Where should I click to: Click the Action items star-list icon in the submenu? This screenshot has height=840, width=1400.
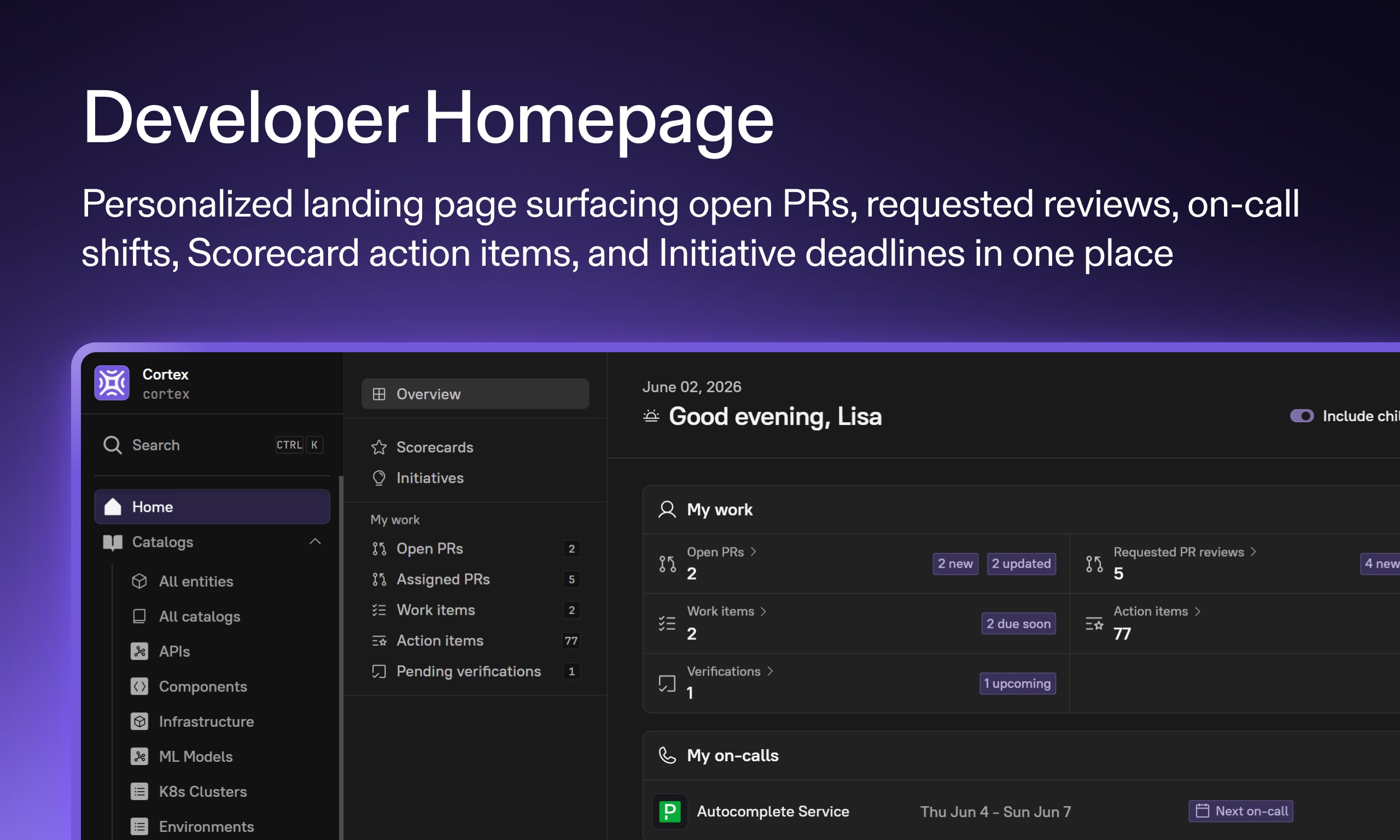[379, 641]
